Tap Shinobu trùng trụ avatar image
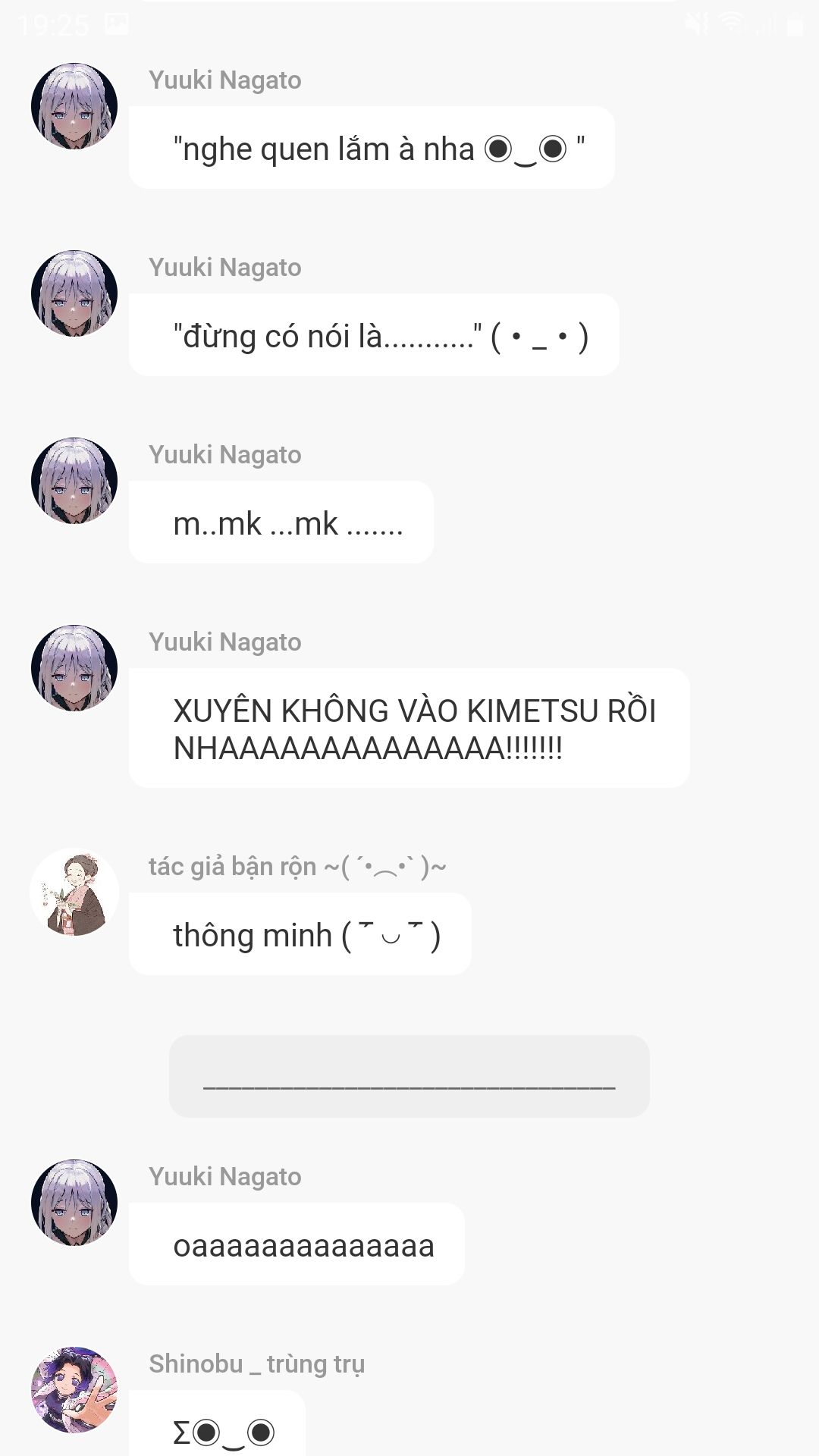 [74, 1390]
